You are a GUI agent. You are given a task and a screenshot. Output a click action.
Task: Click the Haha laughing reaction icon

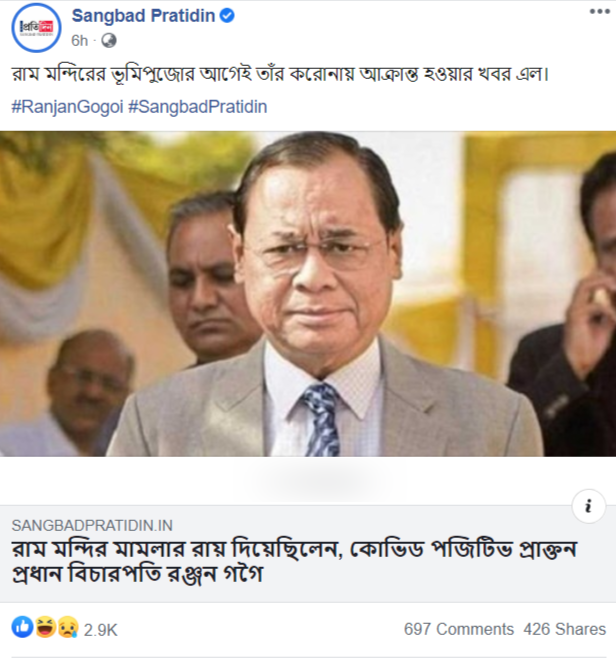[45, 628]
